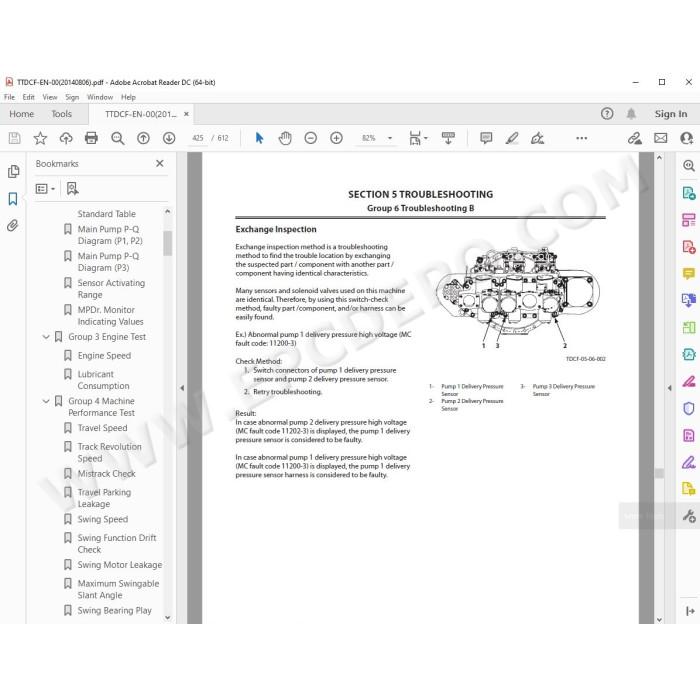Open the Sensor Activating Range bookmark
The image size is (700, 700).
point(111,289)
